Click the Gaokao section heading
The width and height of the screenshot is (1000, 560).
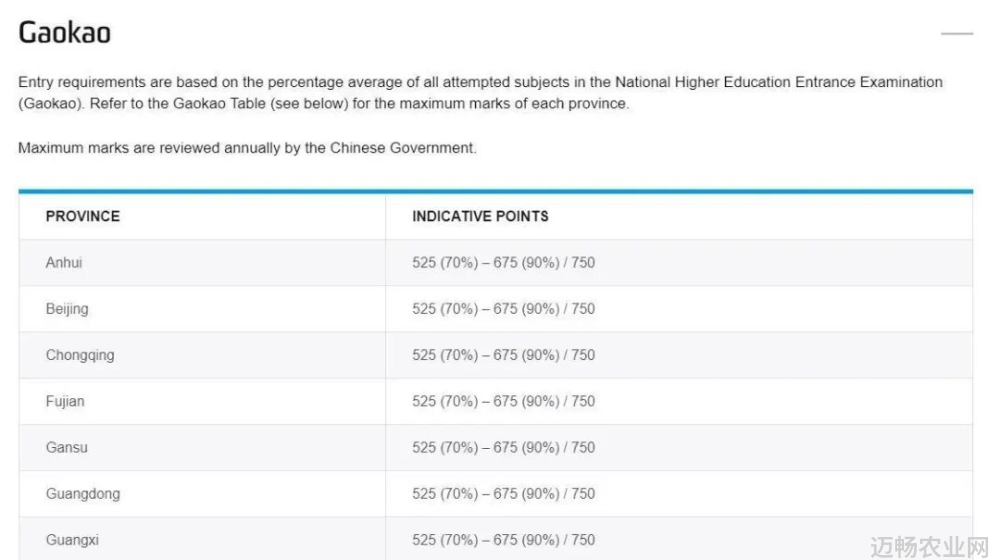coord(64,33)
